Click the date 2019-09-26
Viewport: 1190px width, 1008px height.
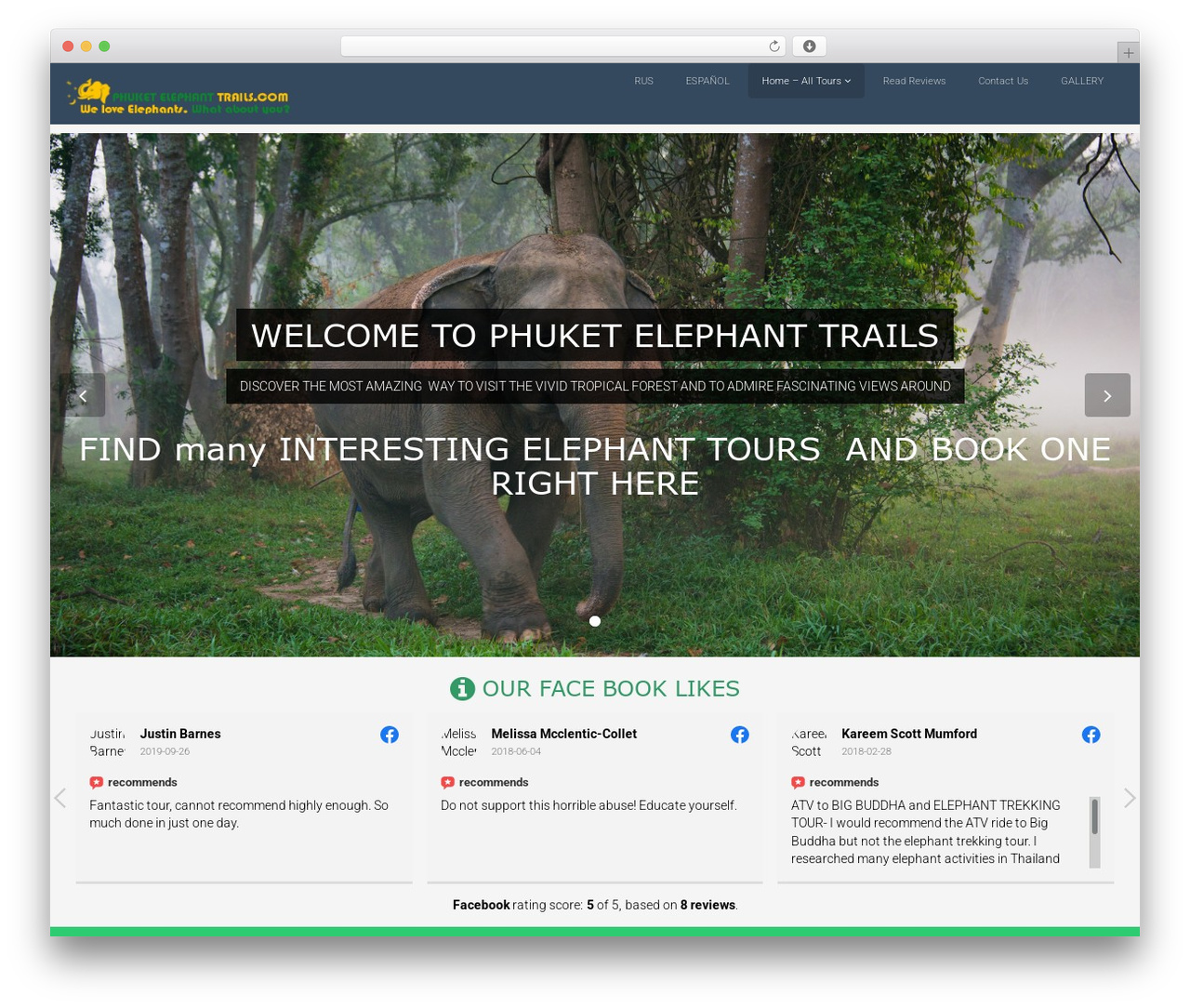(x=165, y=751)
